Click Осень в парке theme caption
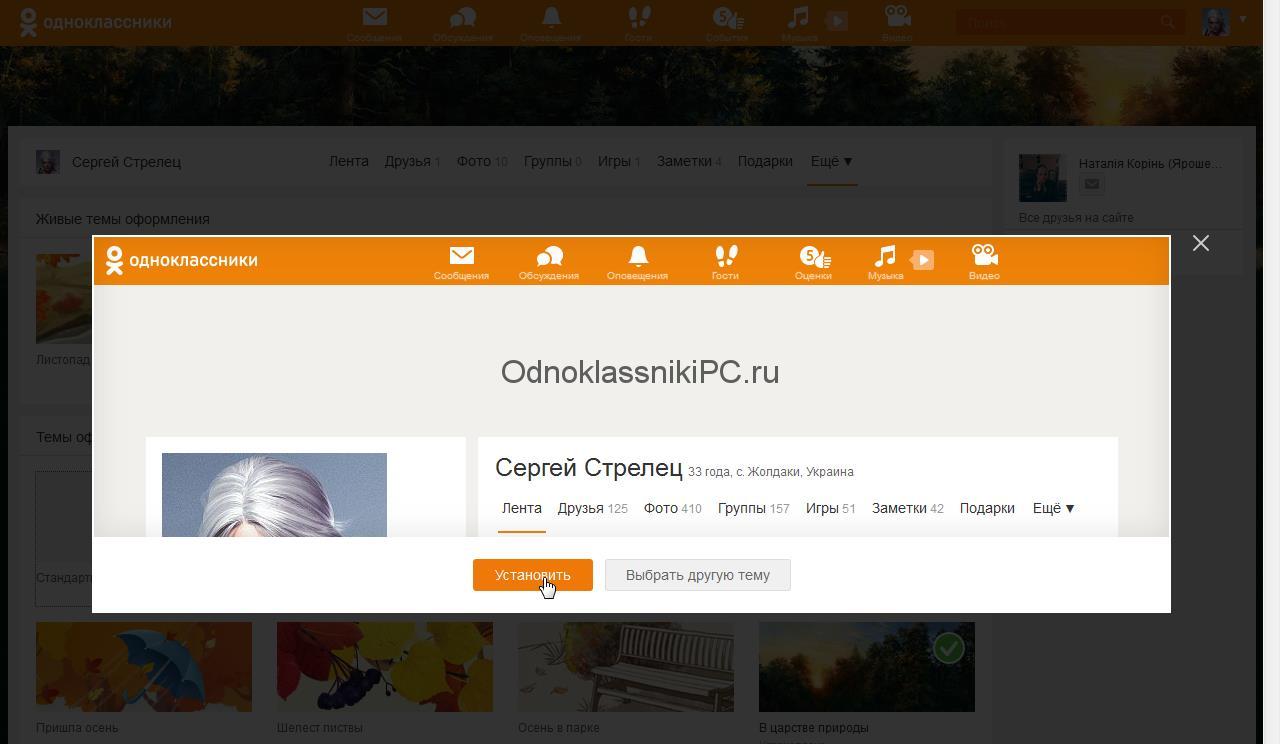Screen dimensions: 1280x744 coord(559,728)
